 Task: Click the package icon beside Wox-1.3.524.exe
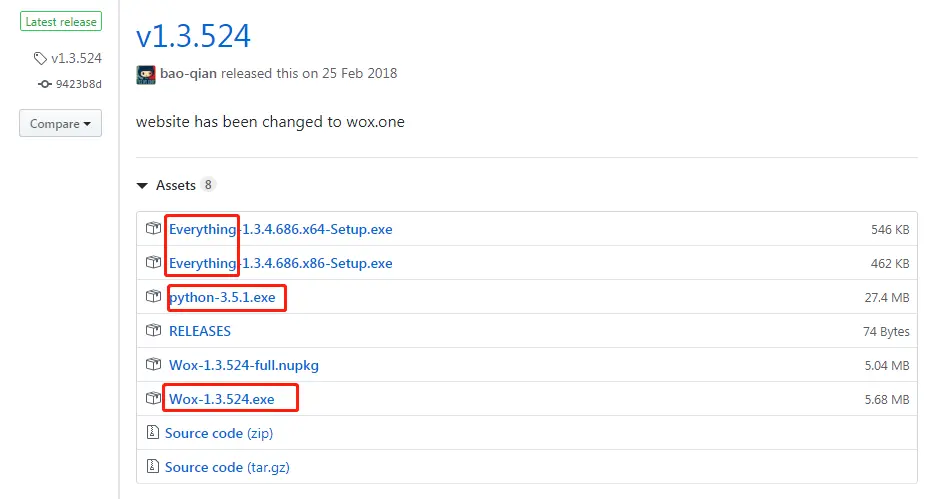point(154,398)
